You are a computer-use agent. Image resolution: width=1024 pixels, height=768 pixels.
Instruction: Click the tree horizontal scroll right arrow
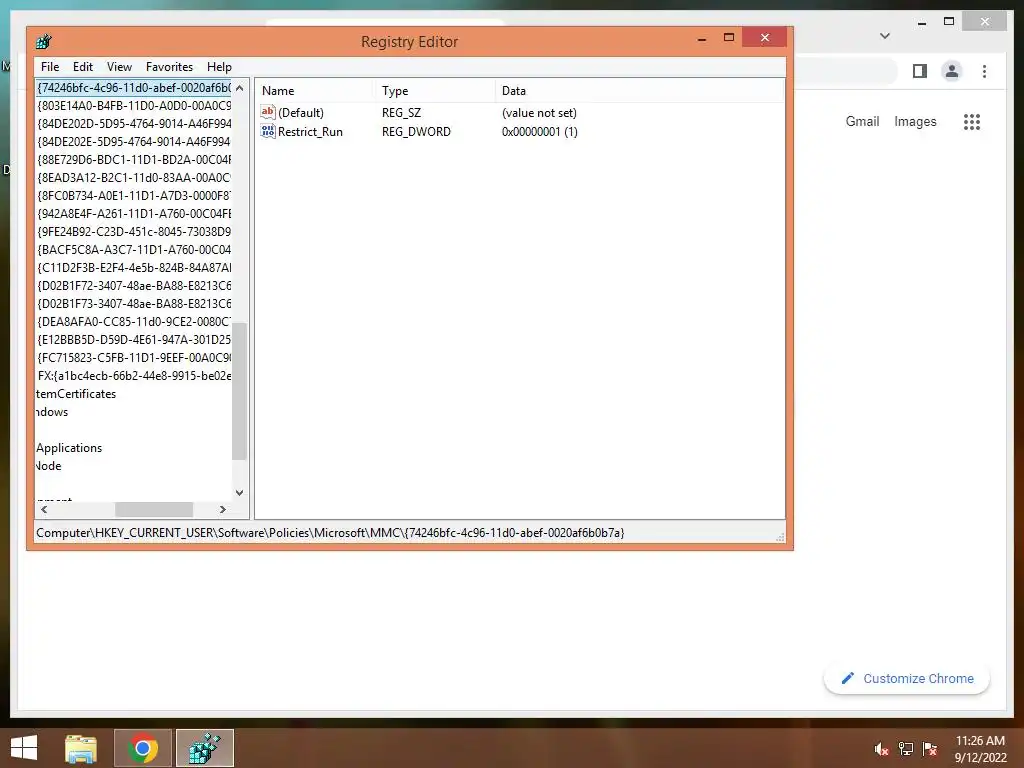click(x=223, y=509)
